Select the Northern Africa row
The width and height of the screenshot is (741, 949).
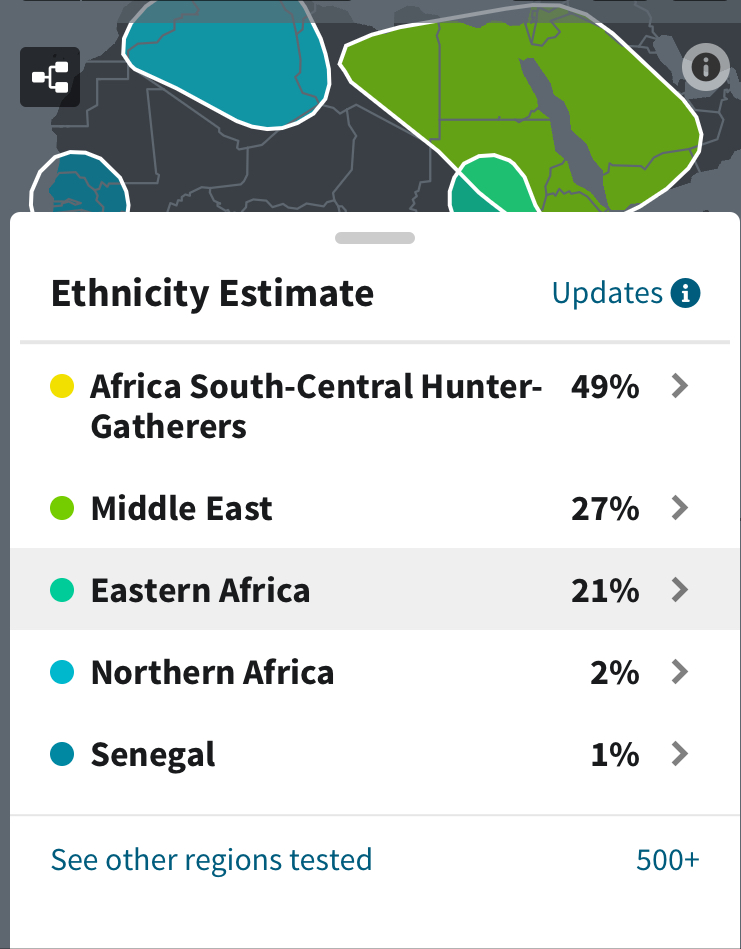(375, 672)
